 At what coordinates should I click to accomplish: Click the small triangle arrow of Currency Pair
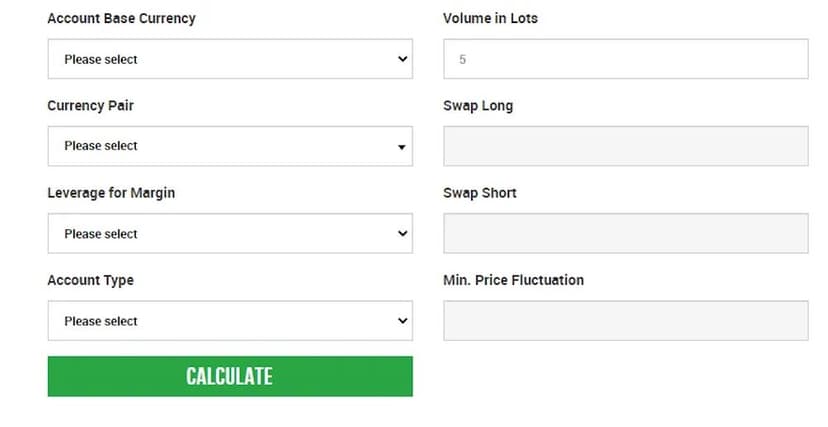[402, 147]
